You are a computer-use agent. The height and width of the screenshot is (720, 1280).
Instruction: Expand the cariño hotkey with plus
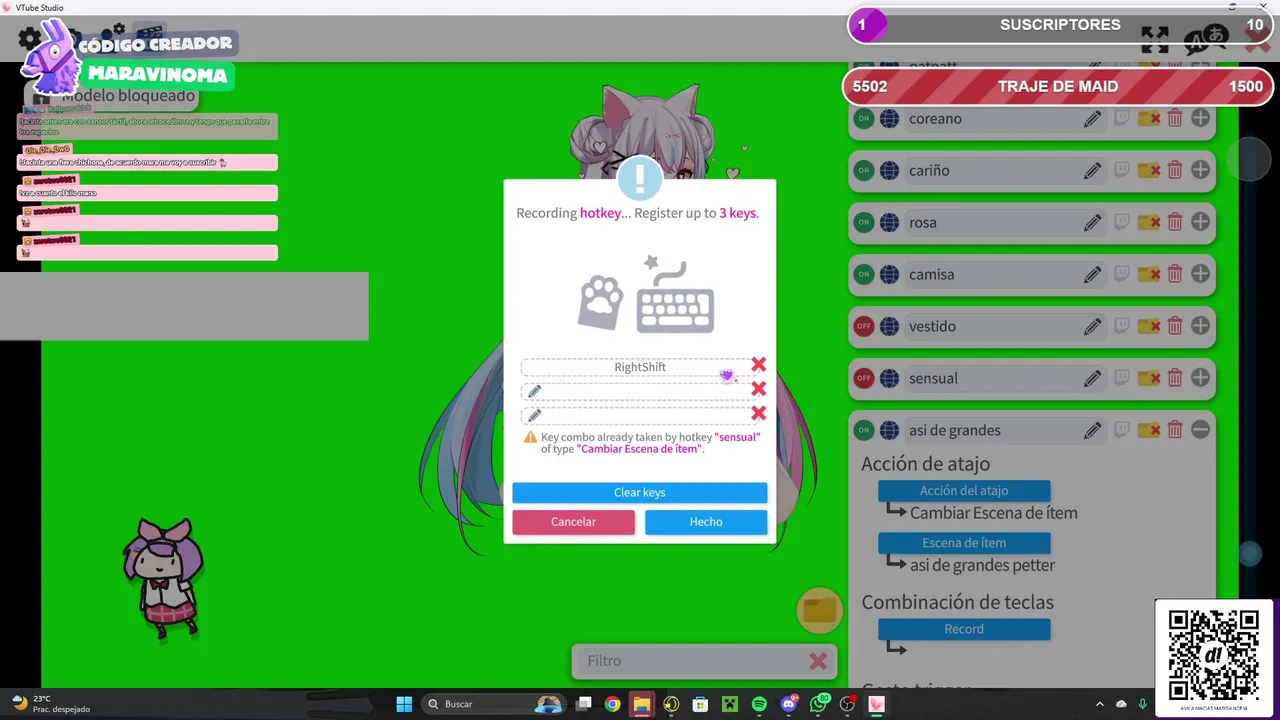[x=1200, y=170]
